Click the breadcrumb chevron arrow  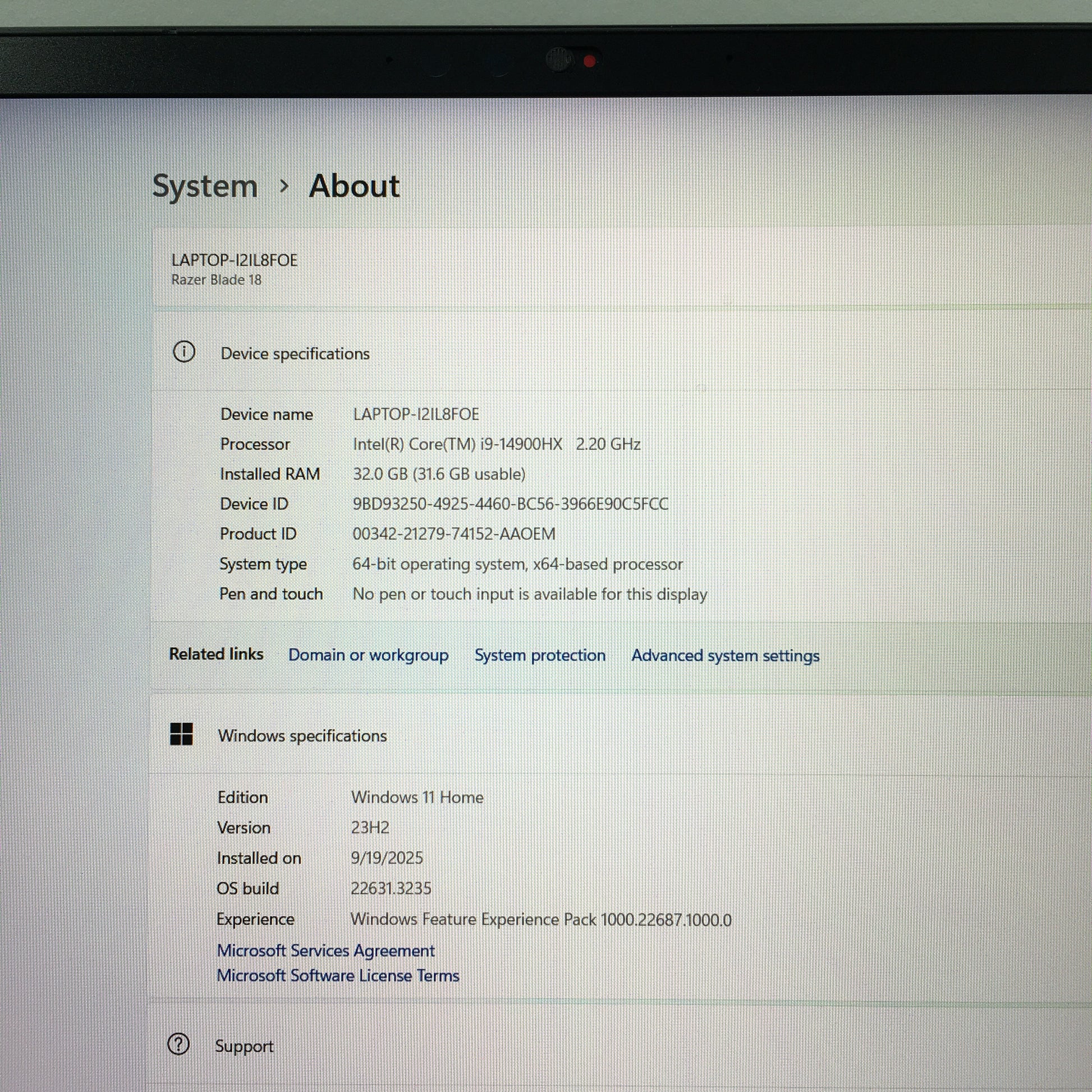[285, 185]
